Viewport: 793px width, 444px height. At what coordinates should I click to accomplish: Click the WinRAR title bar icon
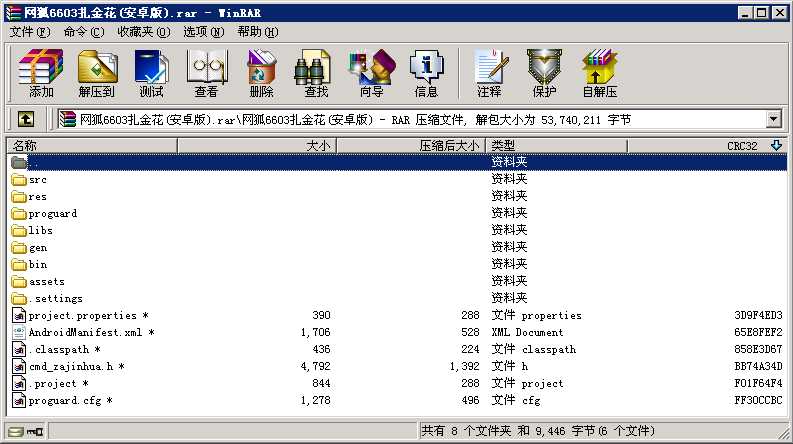point(14,13)
